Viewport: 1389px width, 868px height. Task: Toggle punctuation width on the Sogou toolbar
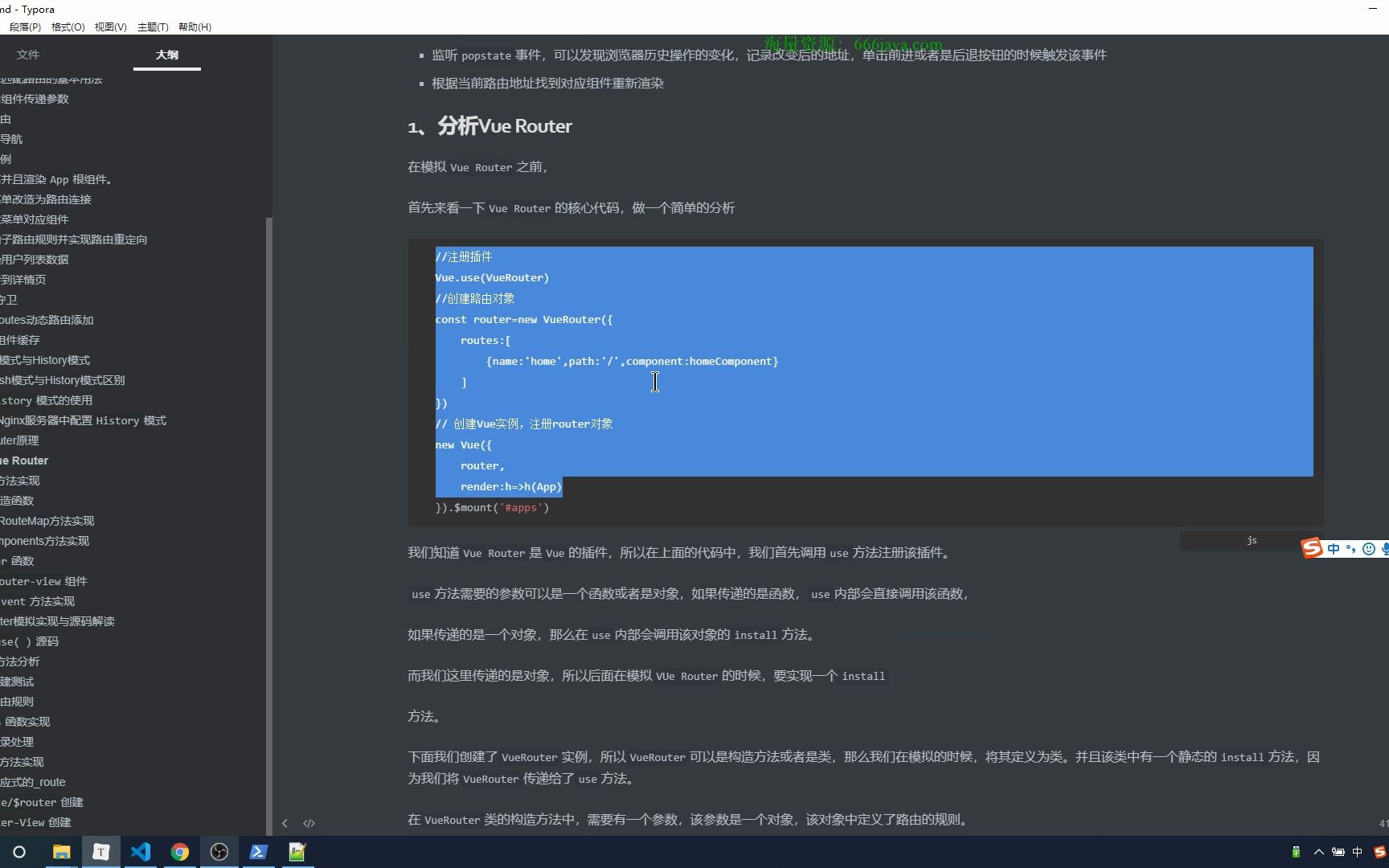coord(1350,549)
